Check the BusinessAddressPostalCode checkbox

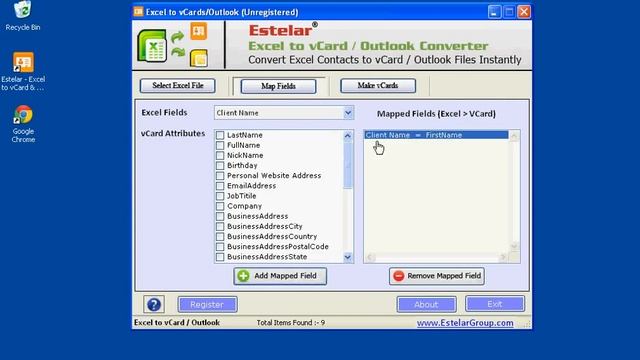(x=220, y=247)
